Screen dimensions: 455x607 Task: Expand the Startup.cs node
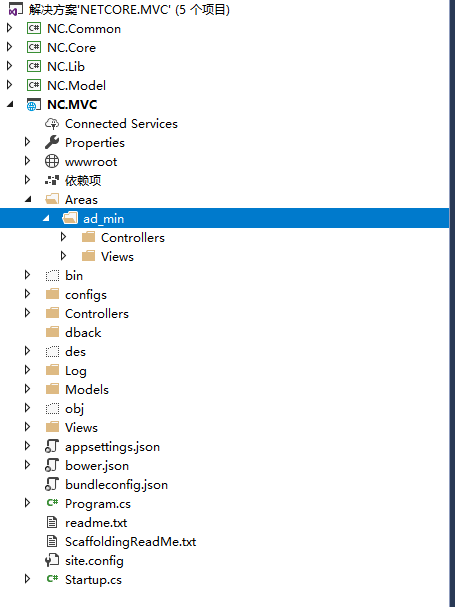click(27, 579)
